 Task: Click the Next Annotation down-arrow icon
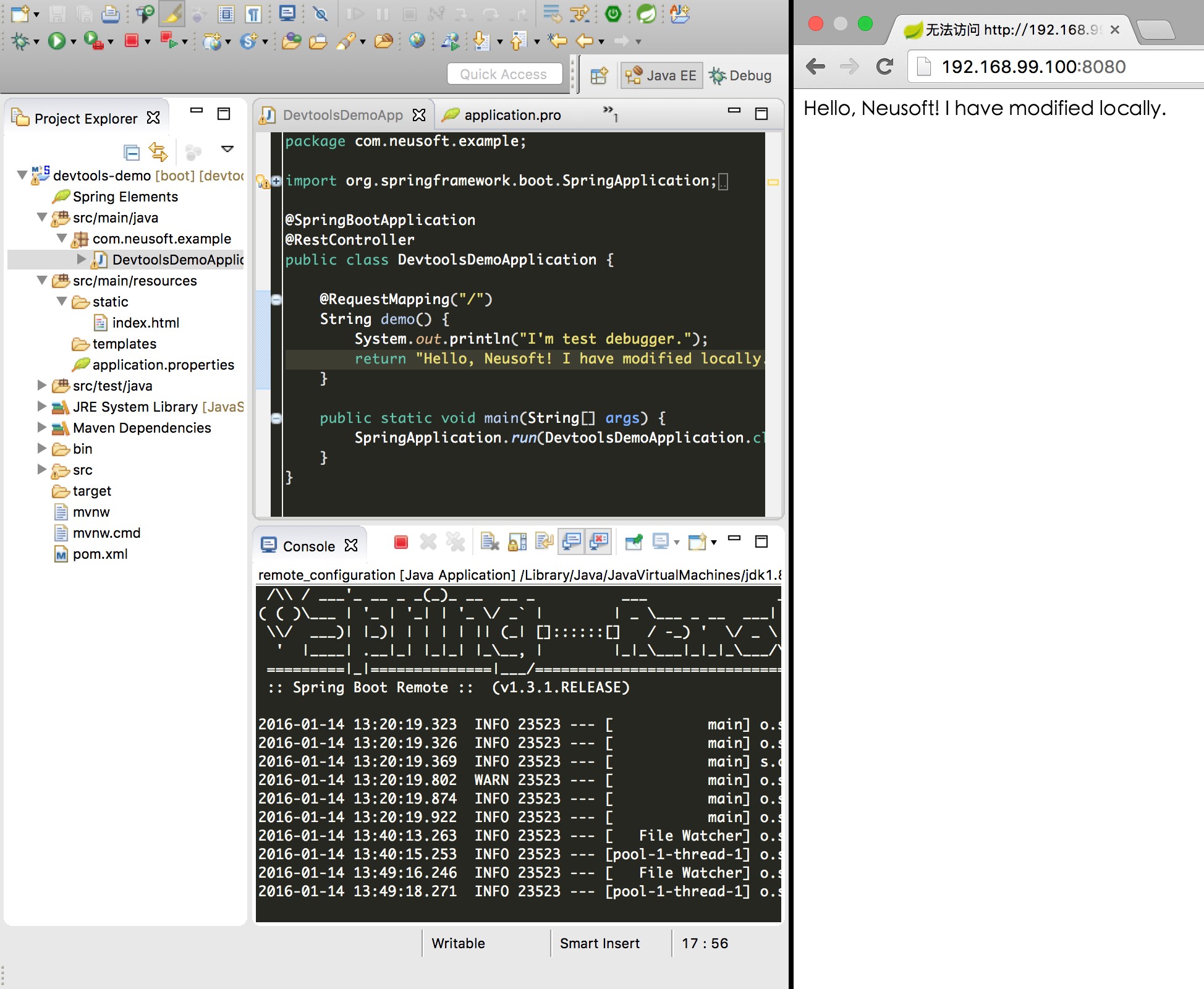481,41
